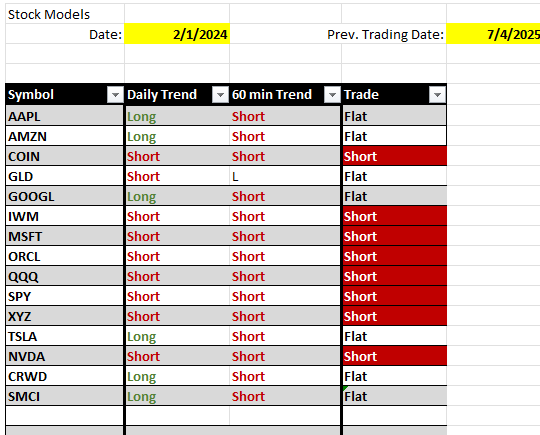
Task: Open the Trade column filter dropdown
Action: tap(437, 95)
